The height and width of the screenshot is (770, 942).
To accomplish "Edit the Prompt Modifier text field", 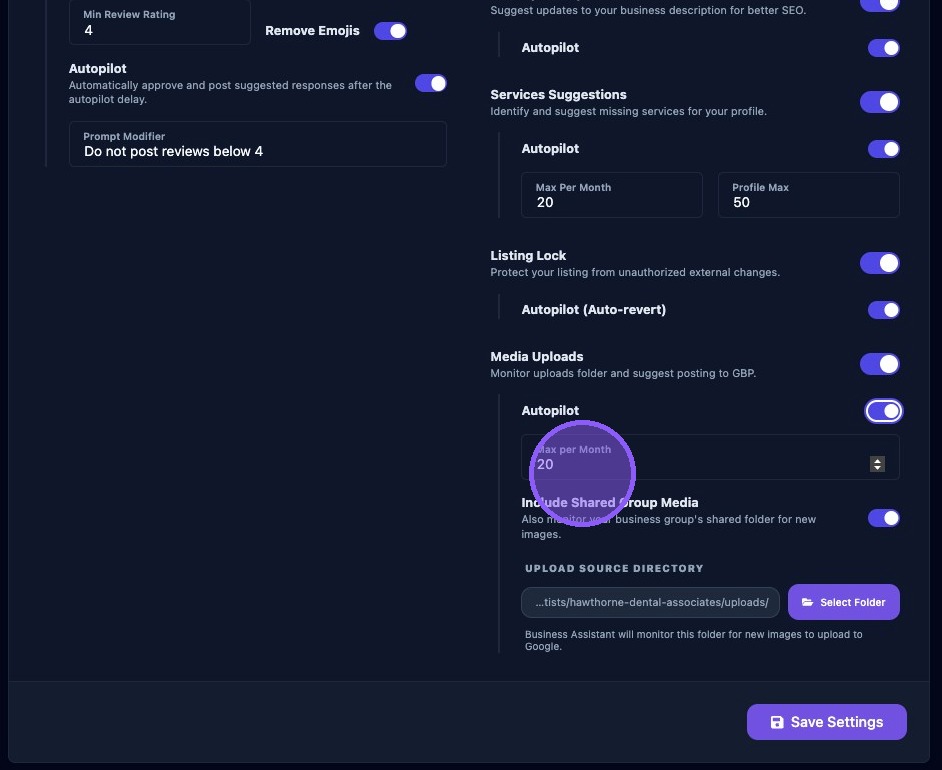I will 258,144.
